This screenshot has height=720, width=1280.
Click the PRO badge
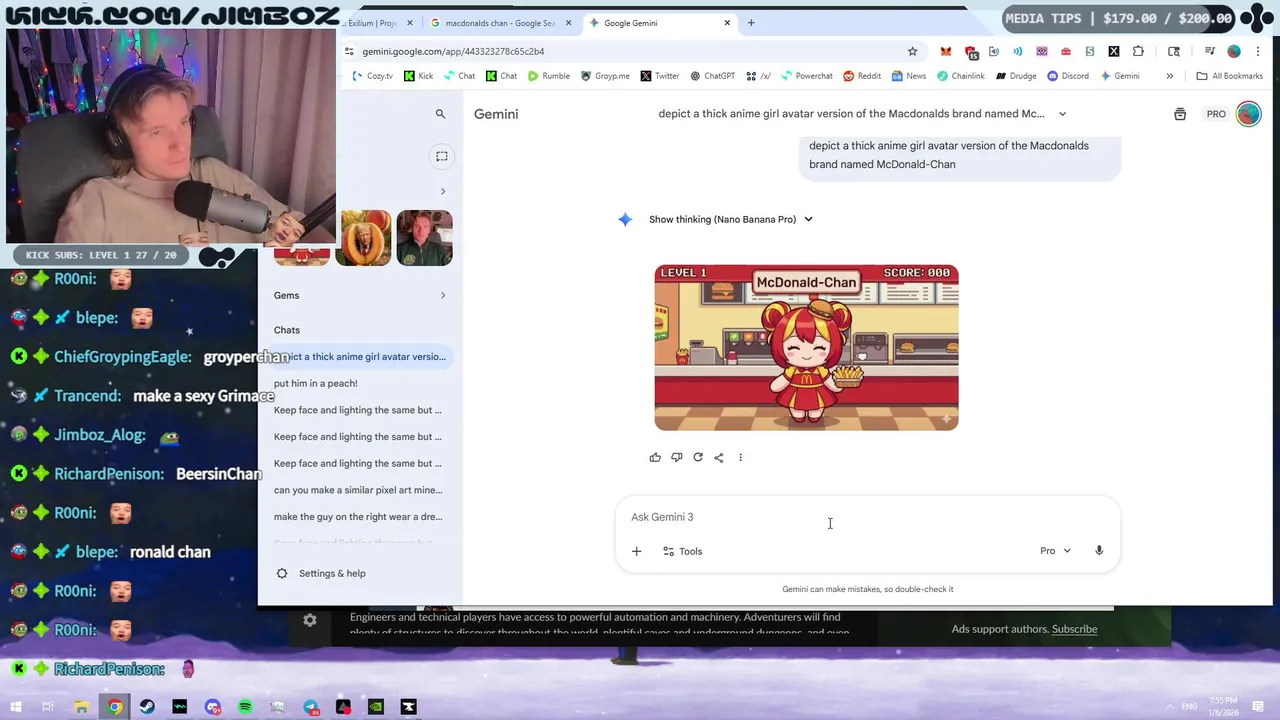click(x=1216, y=114)
